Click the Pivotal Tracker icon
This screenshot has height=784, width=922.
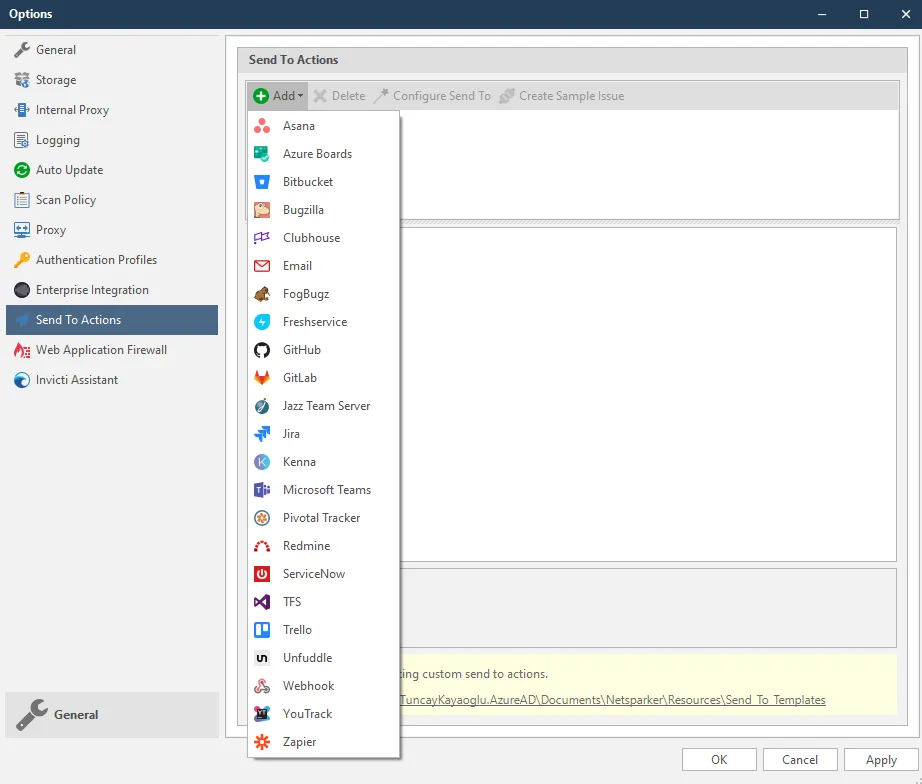pyautogui.click(x=262, y=518)
